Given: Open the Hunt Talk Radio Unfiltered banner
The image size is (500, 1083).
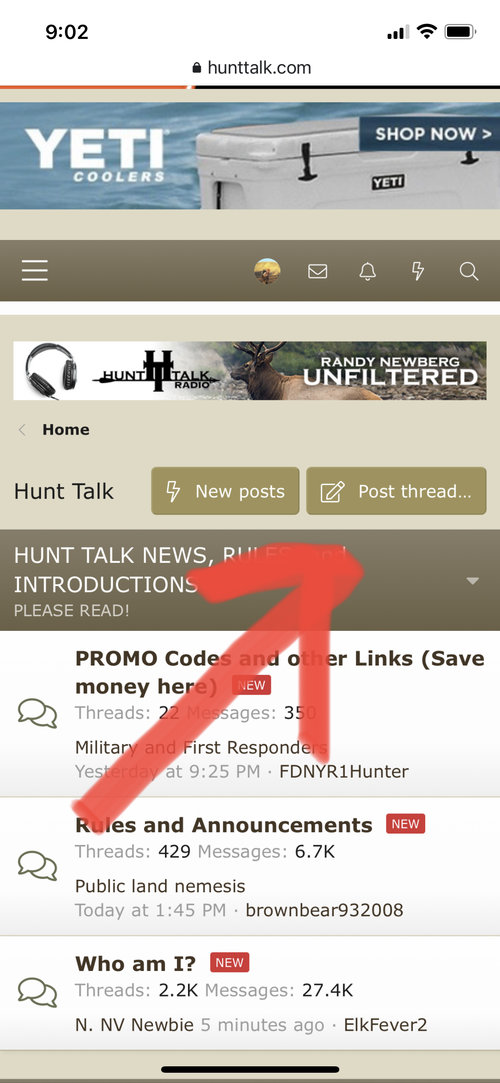Looking at the screenshot, I should click(250, 370).
